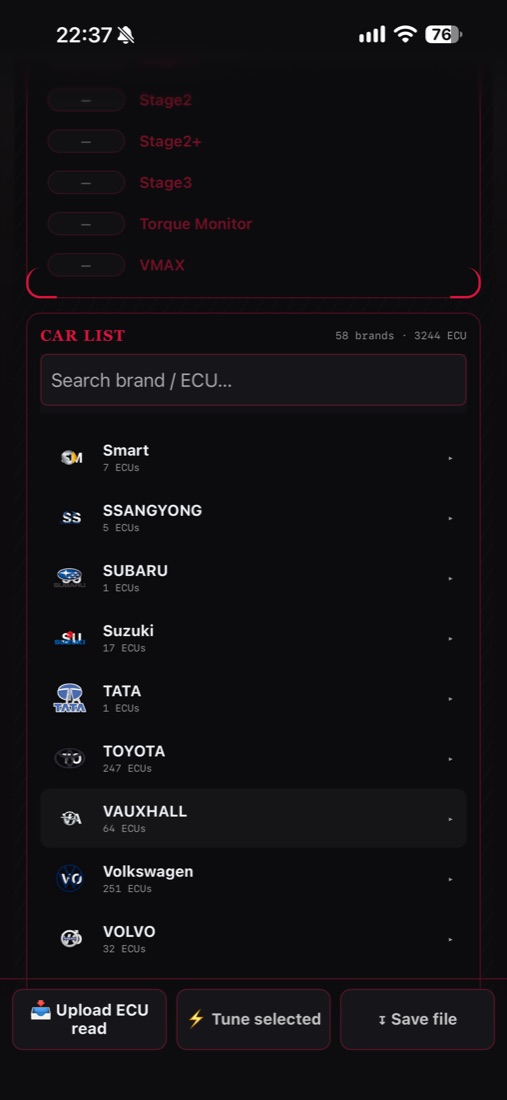Toggle the Stage3 option switch
This screenshot has width=507, height=1100.
coord(86,182)
